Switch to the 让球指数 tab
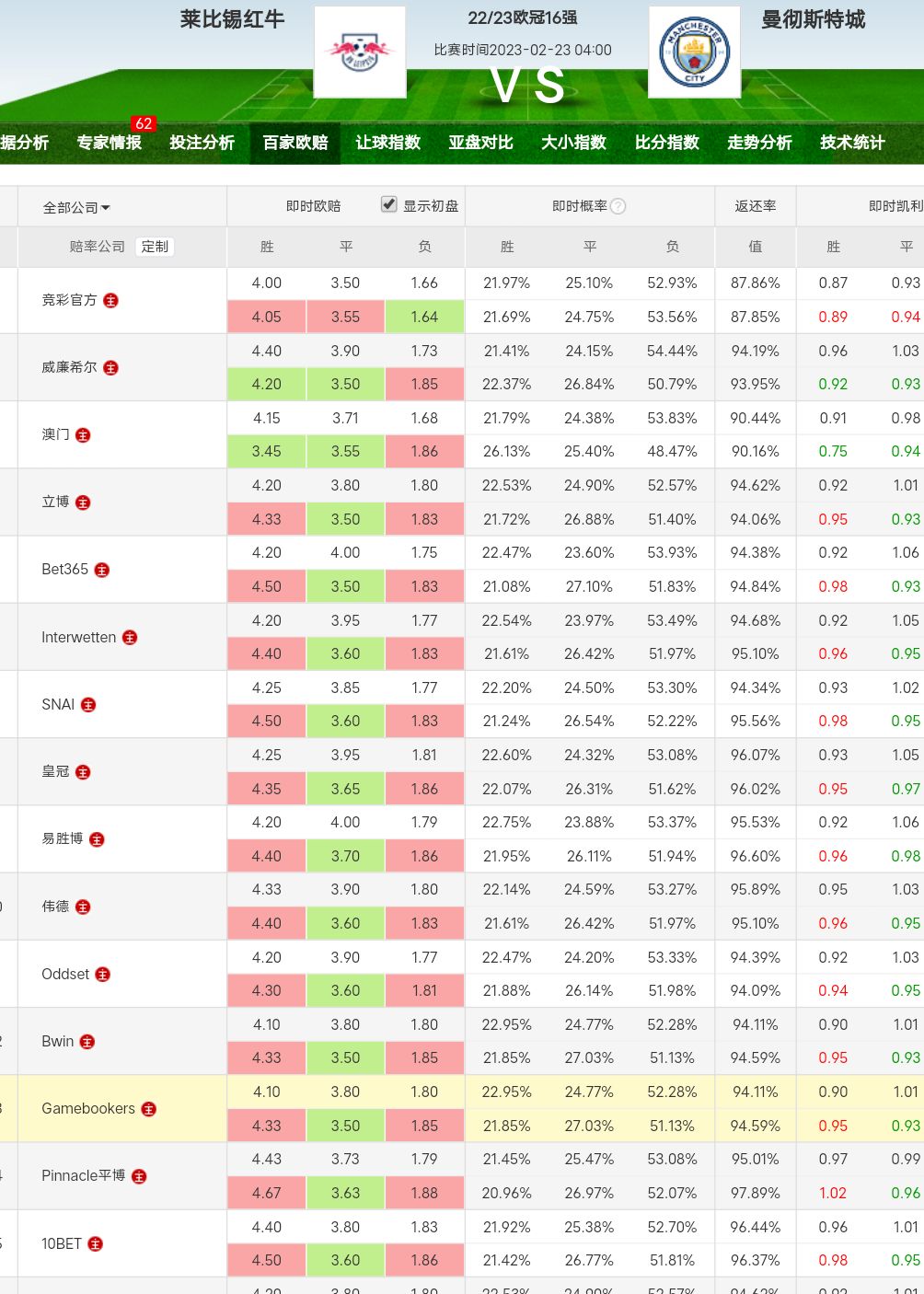 tap(387, 143)
